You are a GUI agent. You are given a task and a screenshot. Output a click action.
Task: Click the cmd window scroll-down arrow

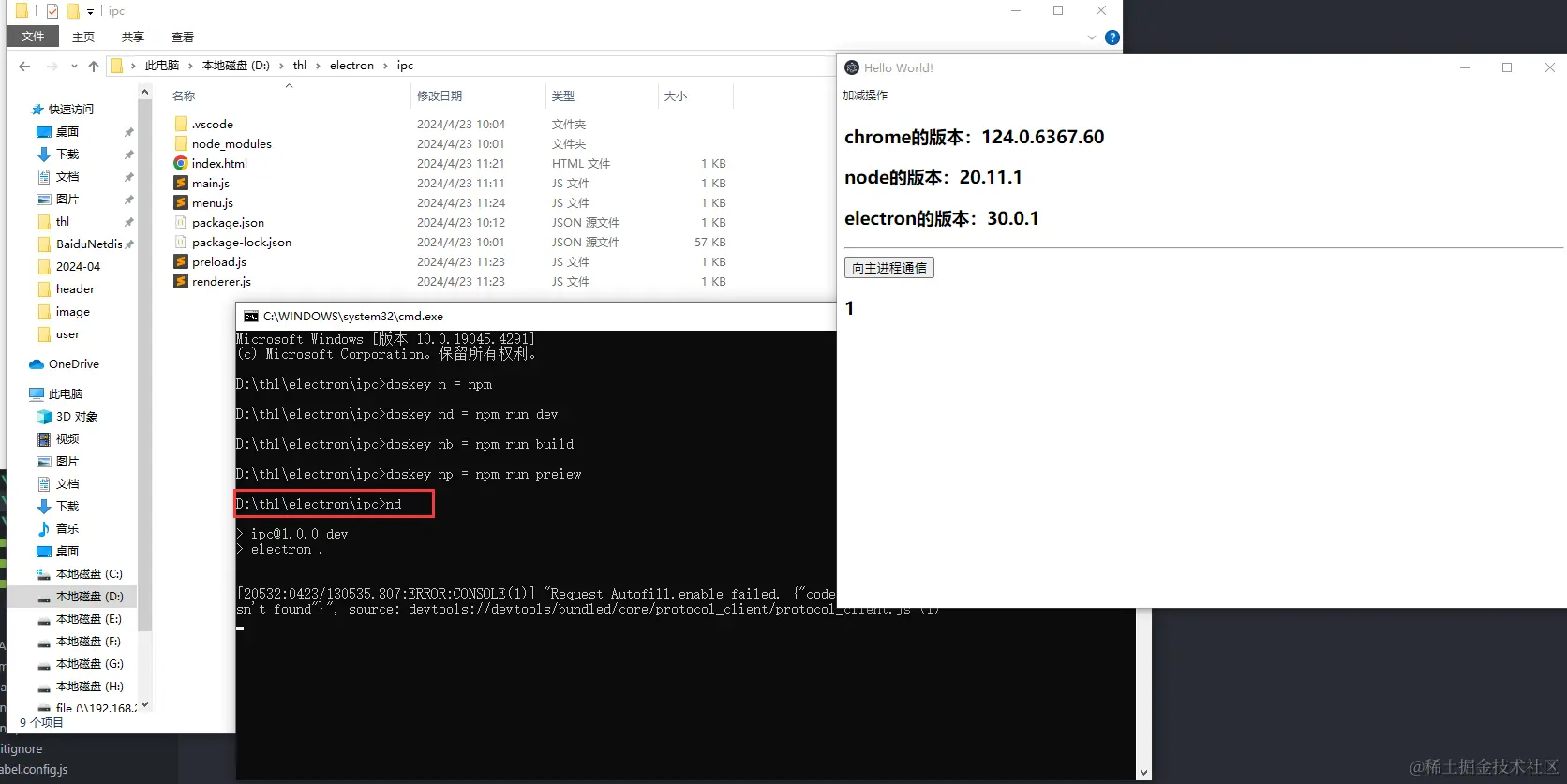(1143, 773)
